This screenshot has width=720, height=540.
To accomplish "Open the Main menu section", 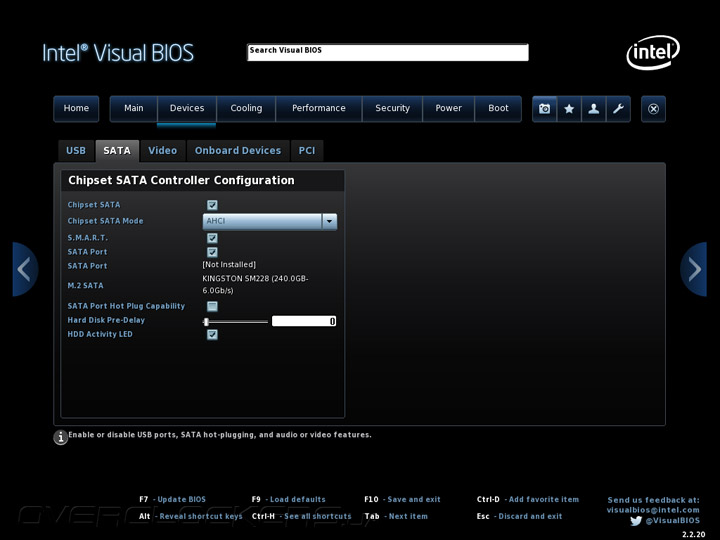I will tap(134, 109).
